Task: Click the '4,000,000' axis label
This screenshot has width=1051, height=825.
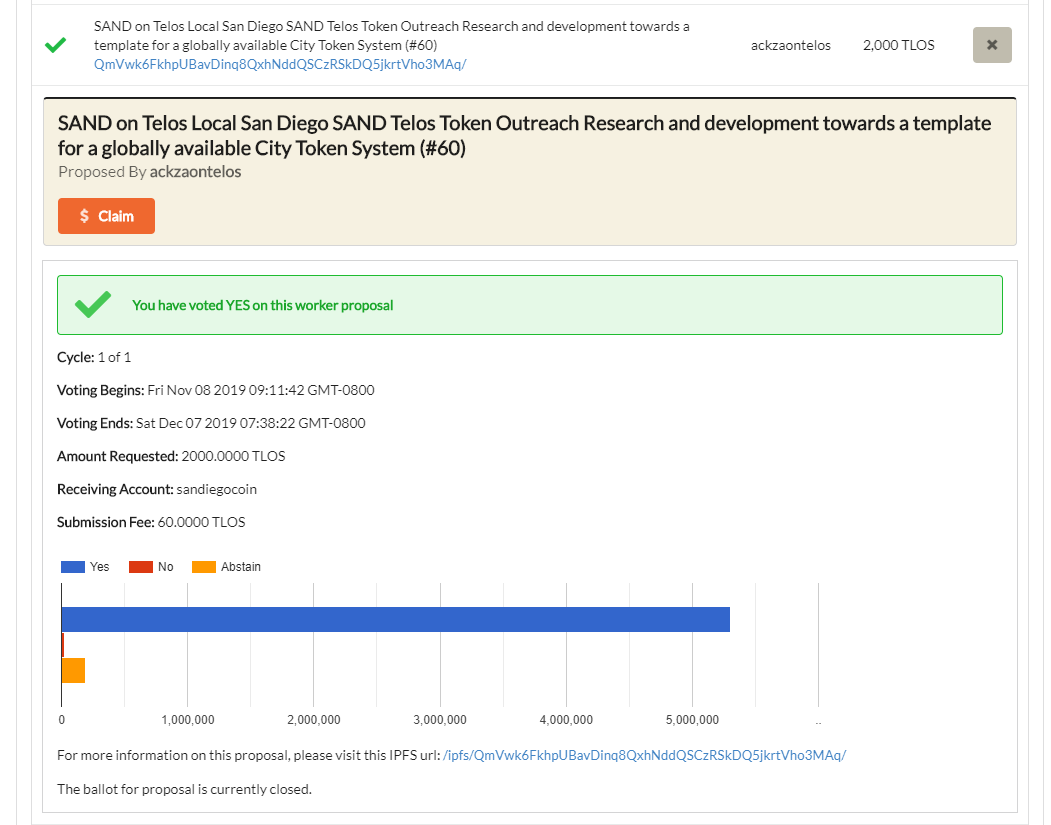Action: (566, 720)
